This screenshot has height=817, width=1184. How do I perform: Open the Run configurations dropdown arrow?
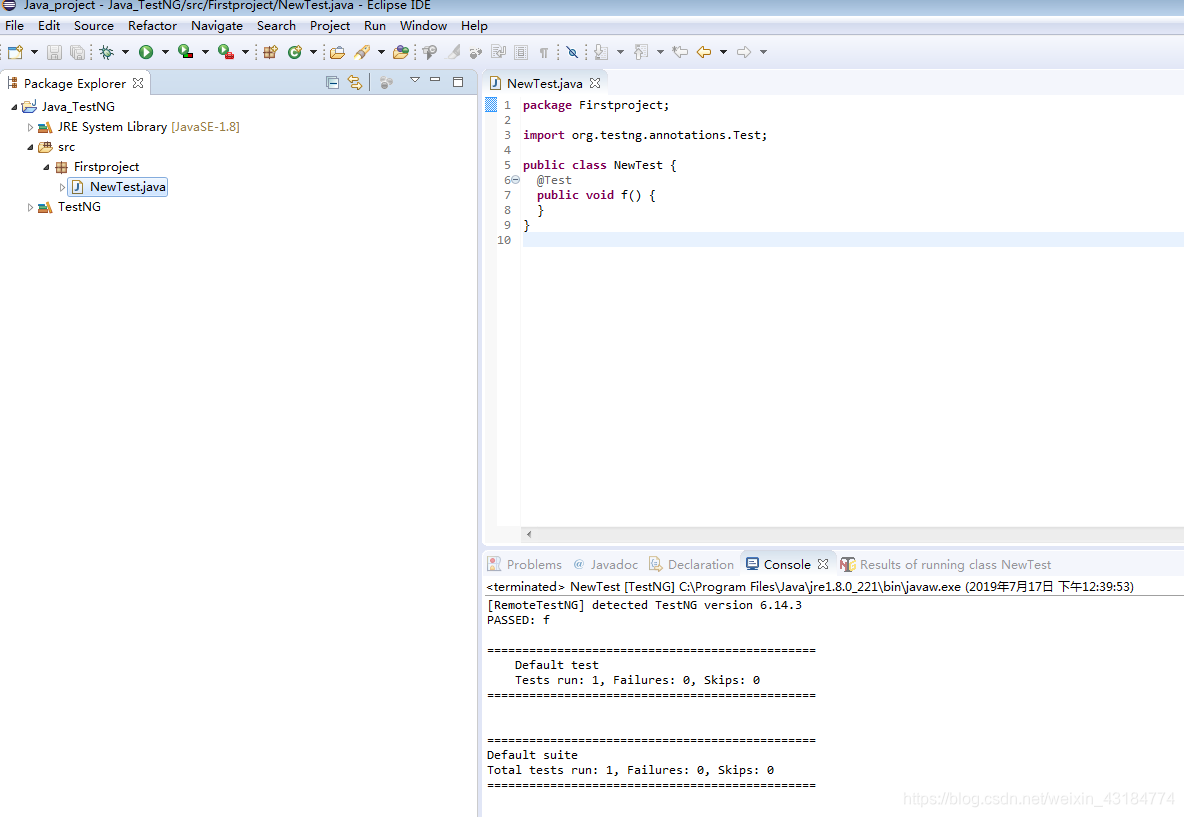tap(165, 52)
